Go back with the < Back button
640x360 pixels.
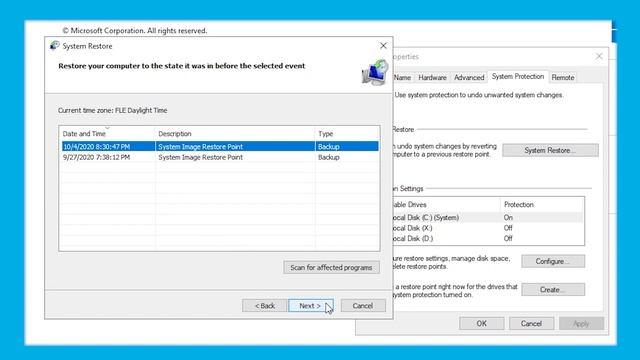coord(264,306)
